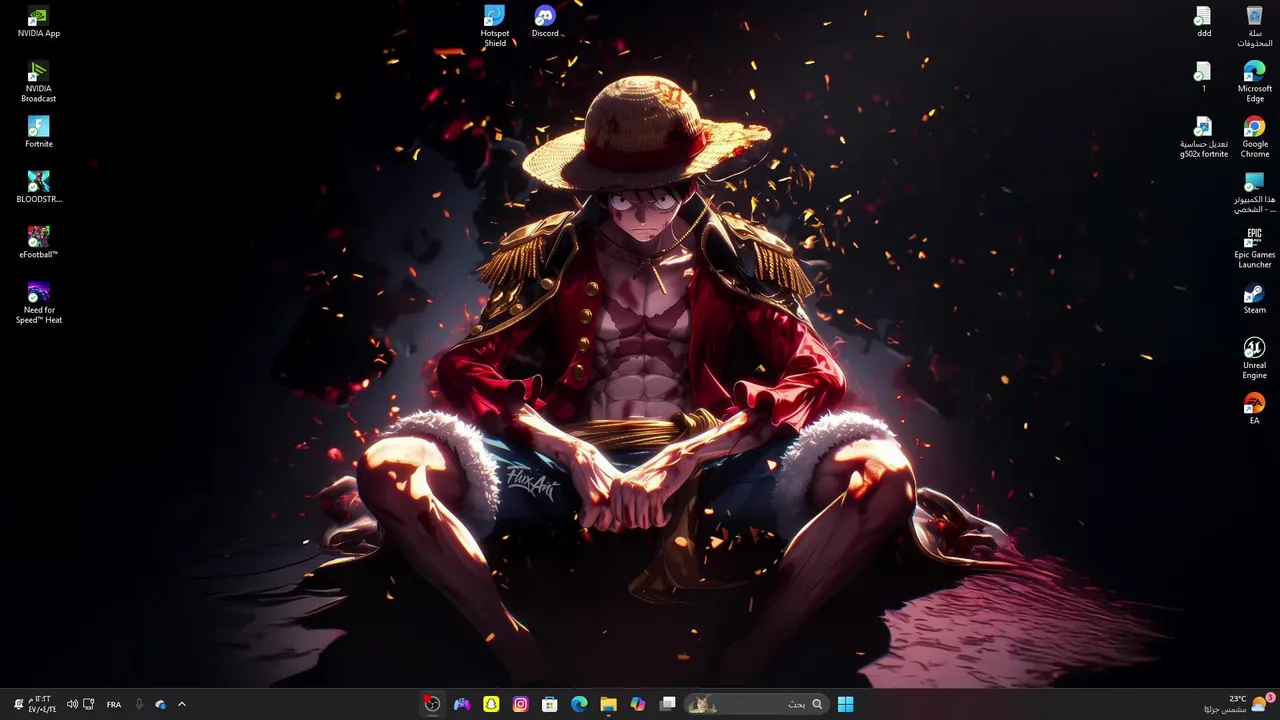The image size is (1280, 720).
Task: Select the This PC shortcut icon
Action: (x=1254, y=193)
